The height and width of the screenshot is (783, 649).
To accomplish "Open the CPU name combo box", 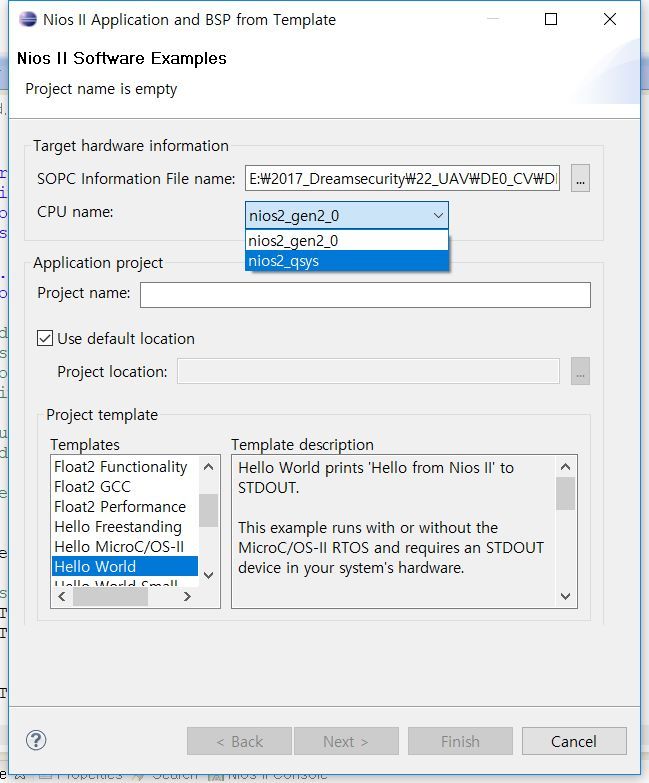I will 346,215.
